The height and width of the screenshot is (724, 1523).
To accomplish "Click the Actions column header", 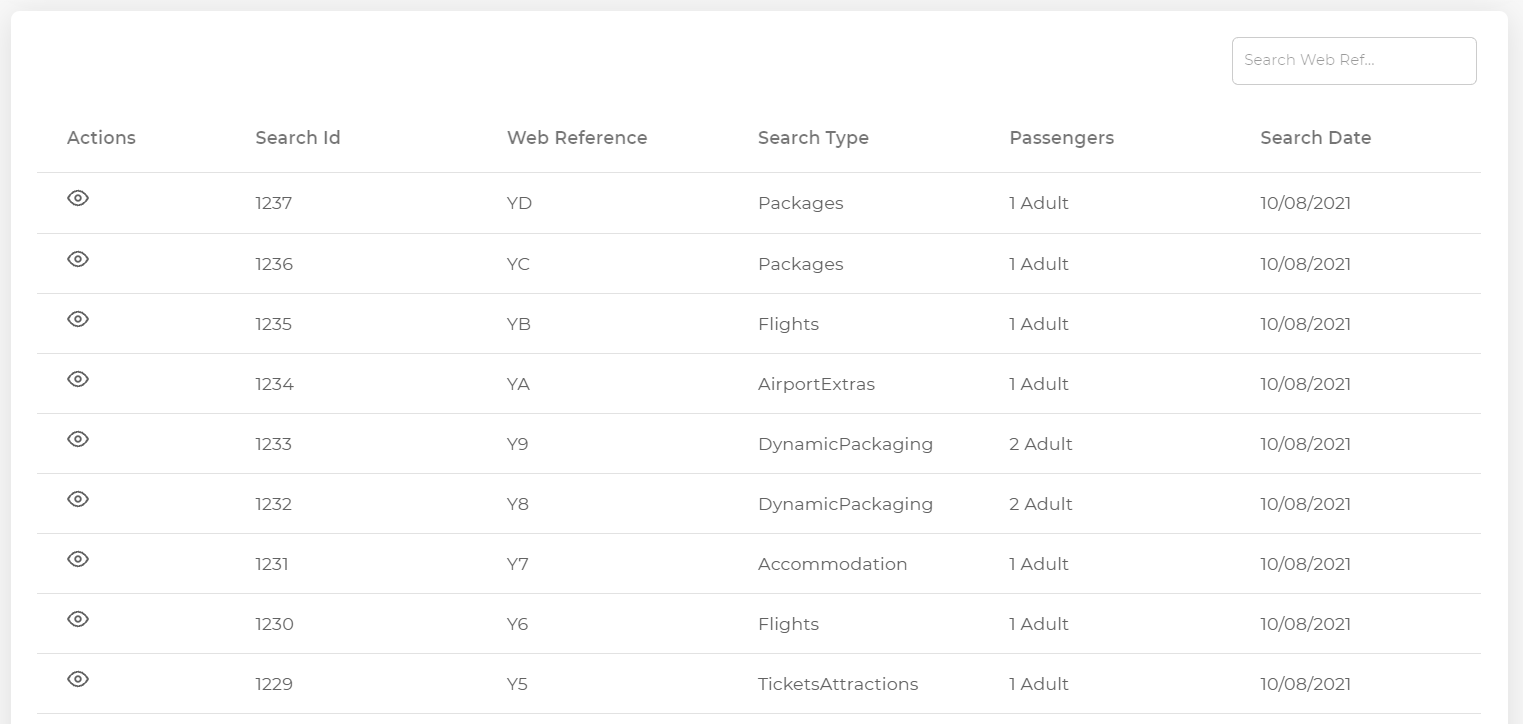I will pyautogui.click(x=101, y=138).
